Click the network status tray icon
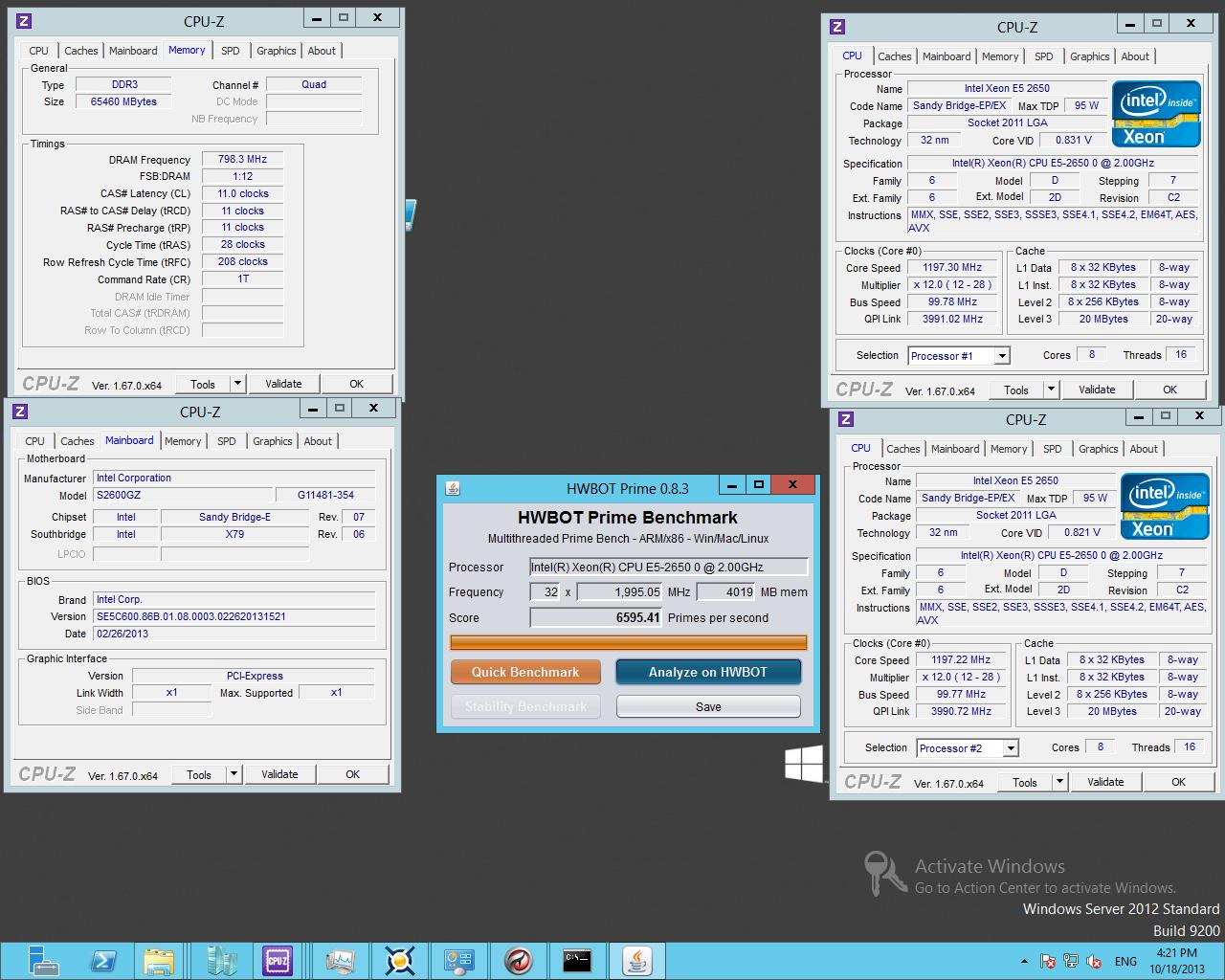Viewport: 1225px width, 980px height. (1071, 961)
